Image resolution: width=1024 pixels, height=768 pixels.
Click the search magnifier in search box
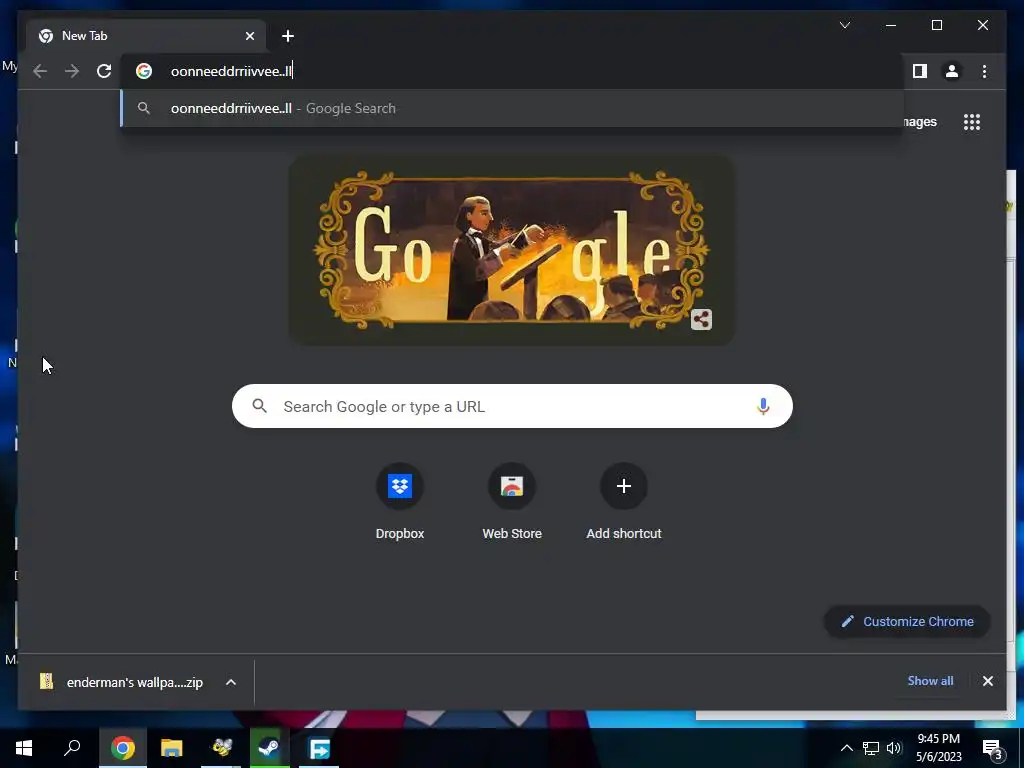[x=259, y=406]
